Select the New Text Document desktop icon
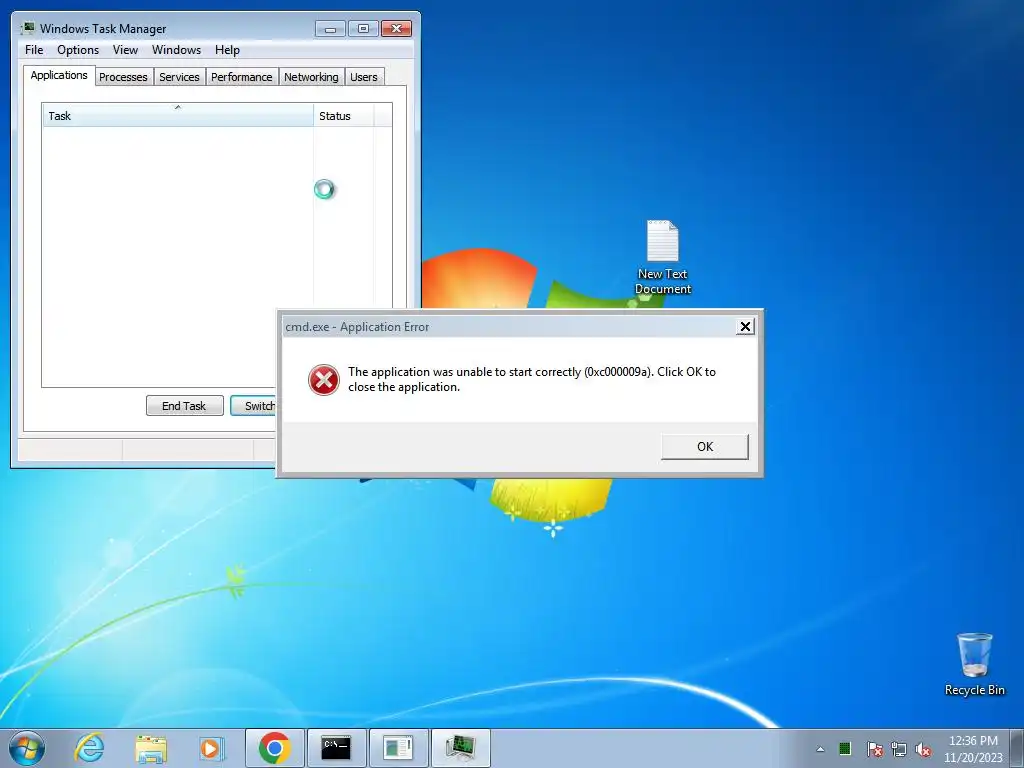Screen dimensions: 1024x768 [x=662, y=257]
